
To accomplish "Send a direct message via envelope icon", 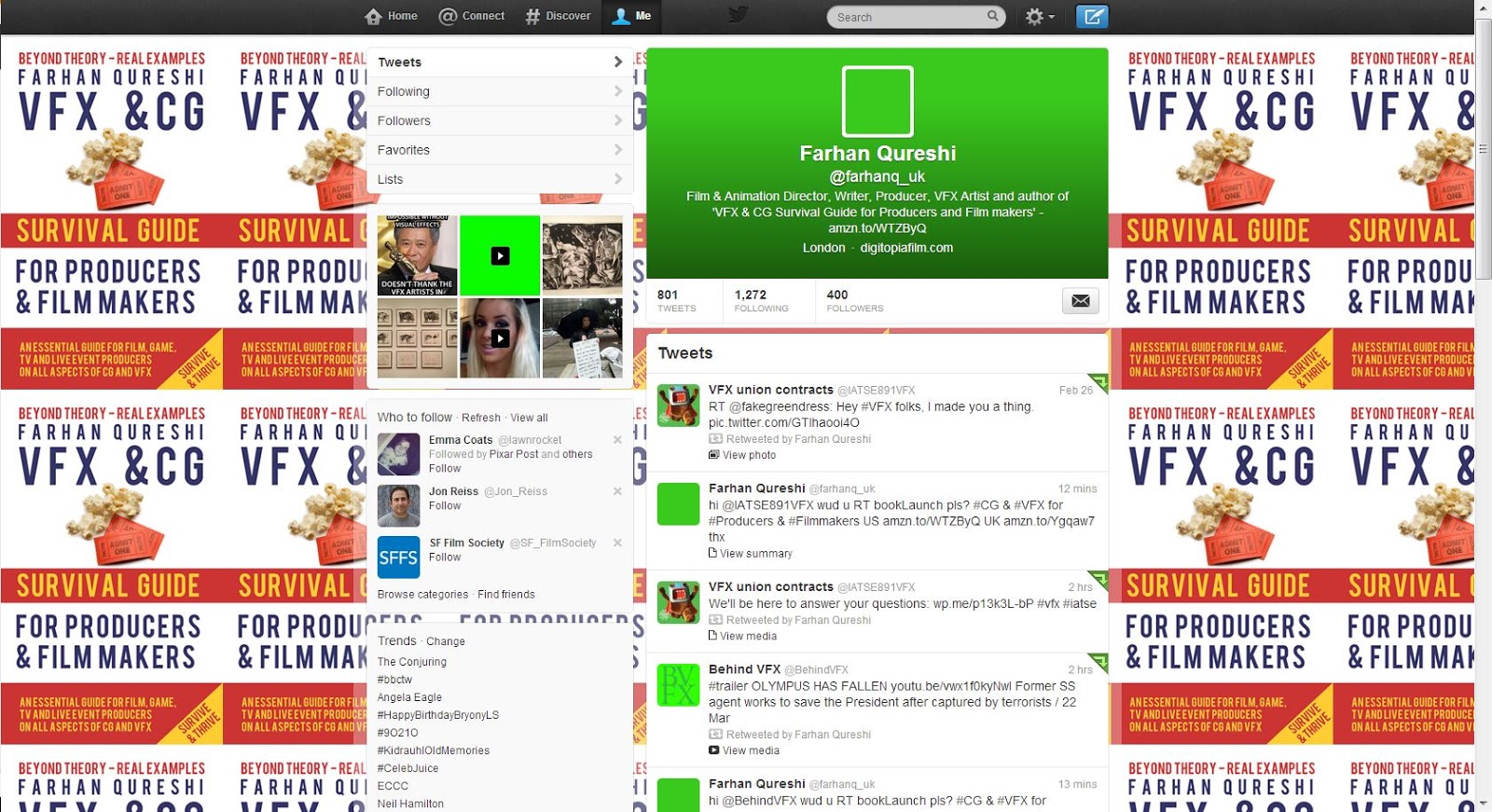I will point(1080,300).
